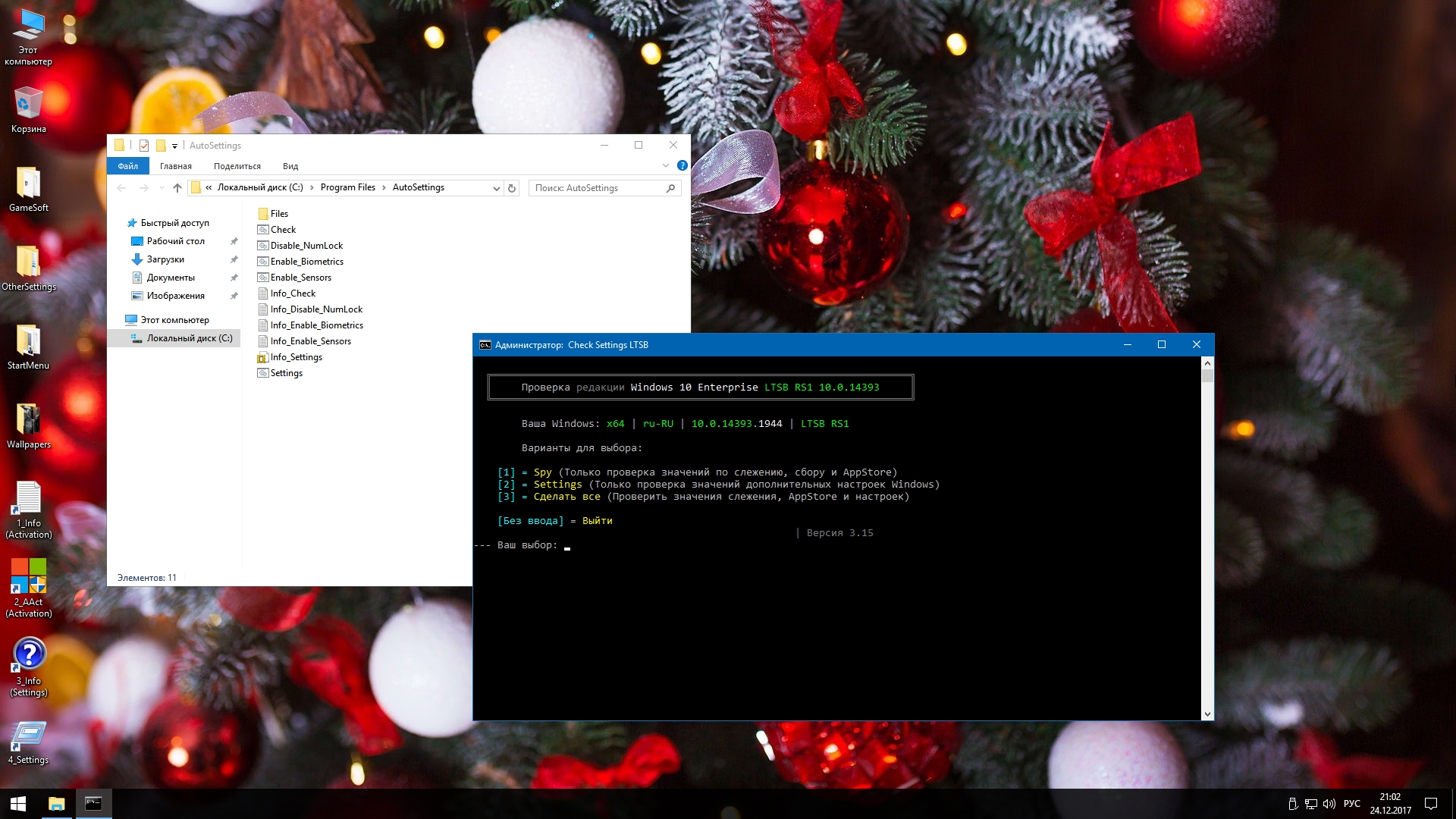Open the Этот компьютер desktop icon
This screenshot has height=819, width=1456.
point(28,38)
